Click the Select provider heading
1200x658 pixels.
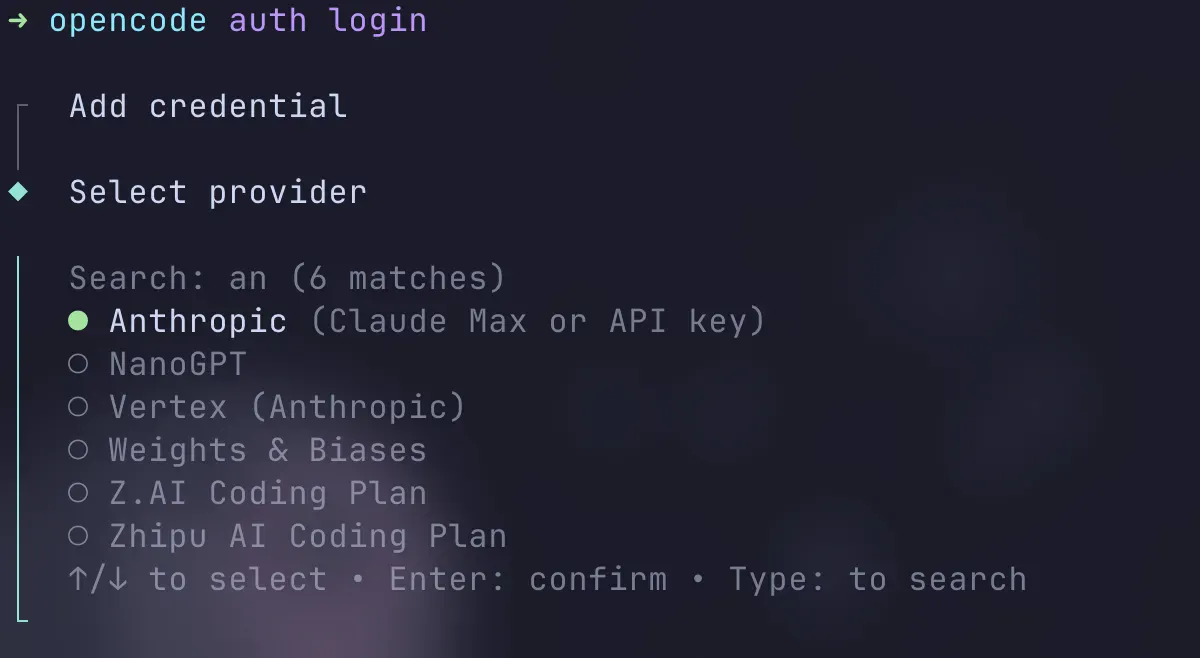tap(216, 191)
